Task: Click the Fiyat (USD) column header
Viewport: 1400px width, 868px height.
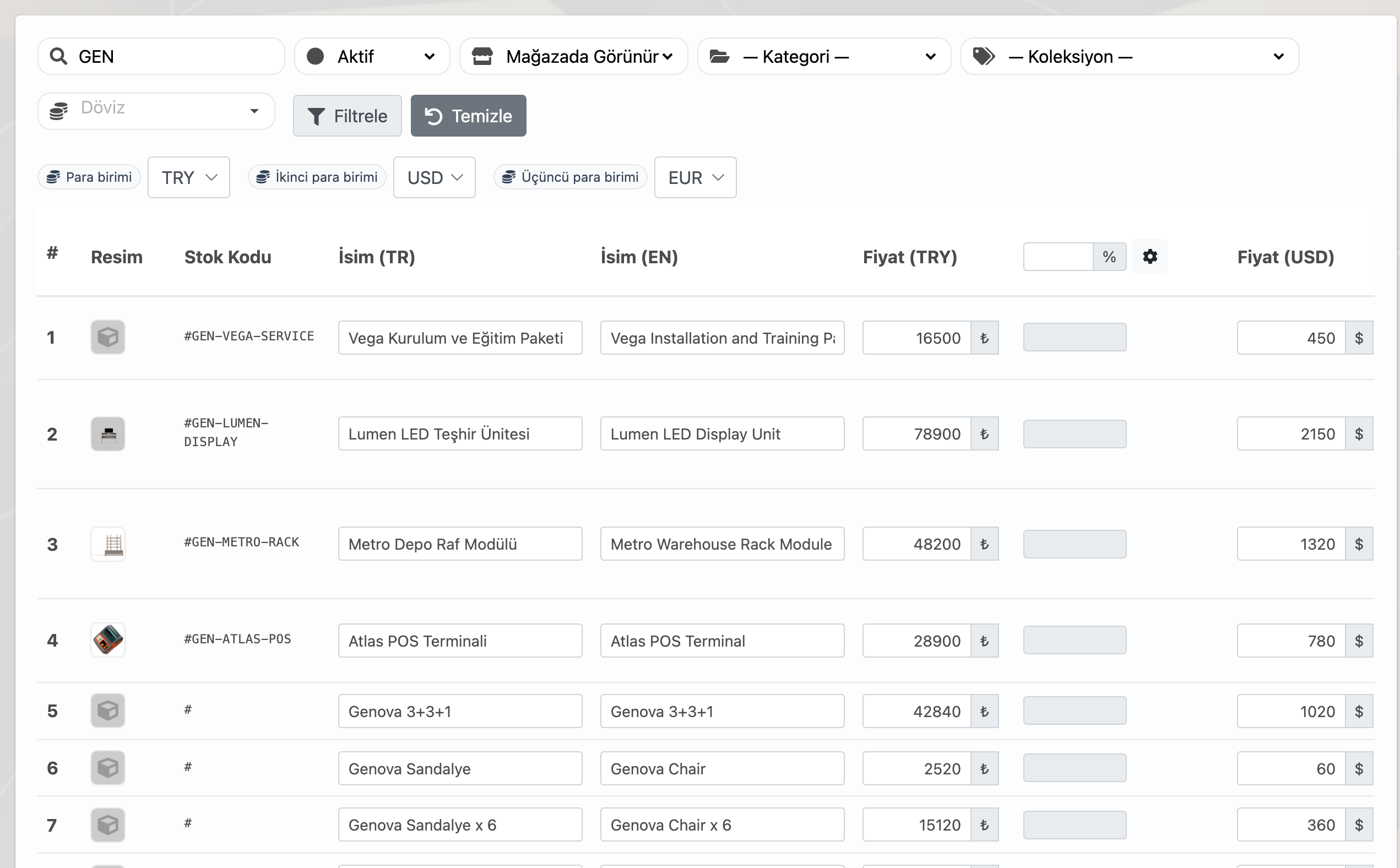Action: (x=1285, y=257)
